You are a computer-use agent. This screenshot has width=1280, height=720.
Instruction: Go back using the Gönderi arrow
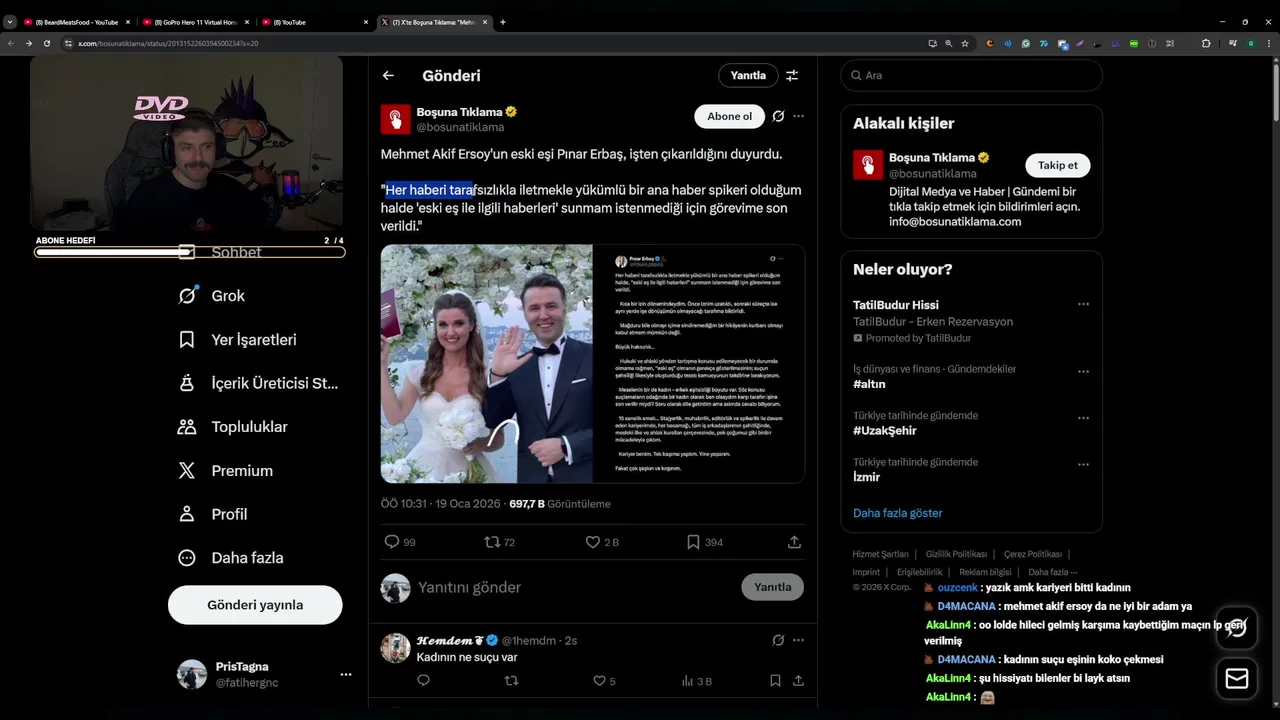(x=388, y=75)
